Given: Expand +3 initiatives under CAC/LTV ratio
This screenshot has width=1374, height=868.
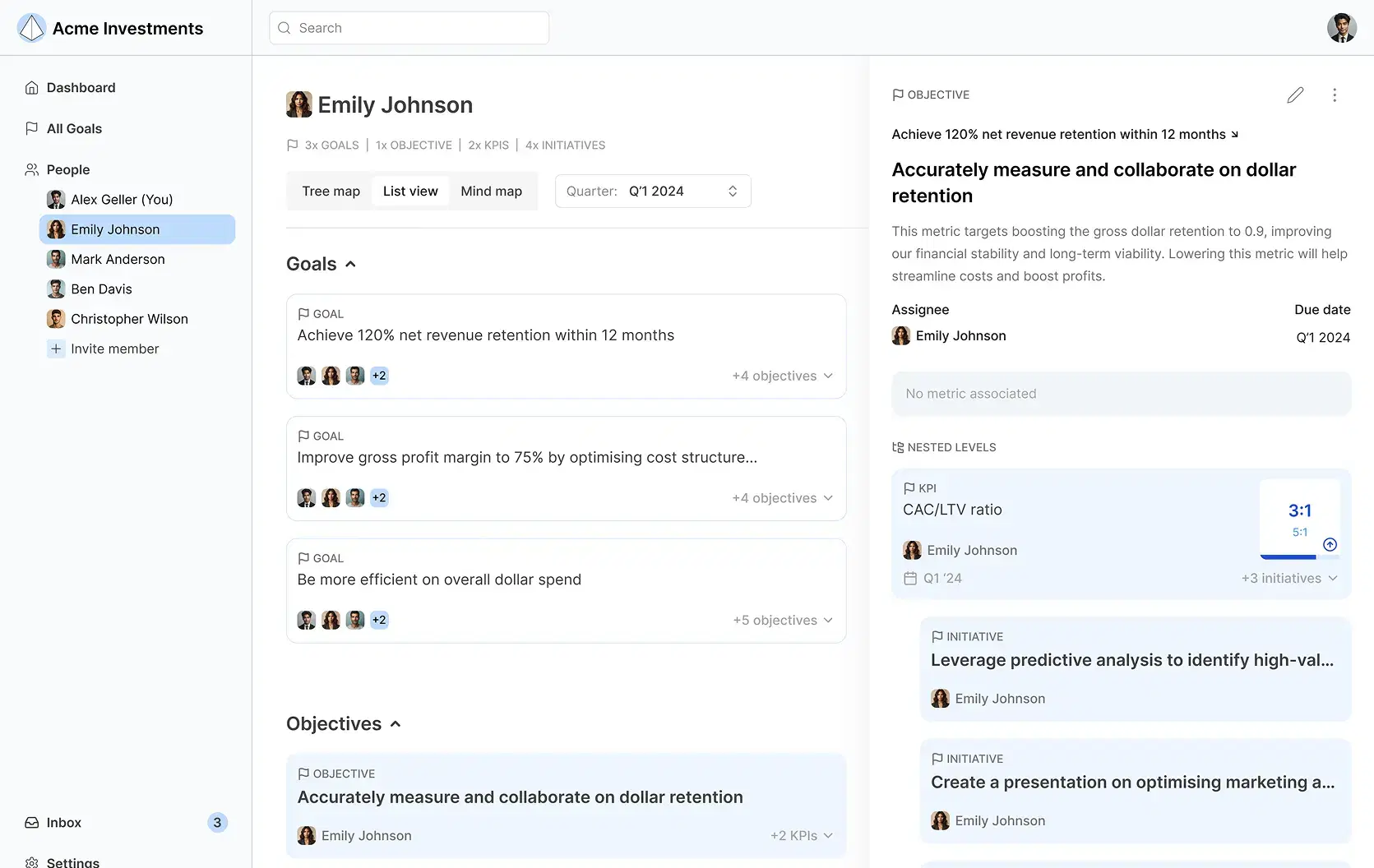Looking at the screenshot, I should (1290, 579).
